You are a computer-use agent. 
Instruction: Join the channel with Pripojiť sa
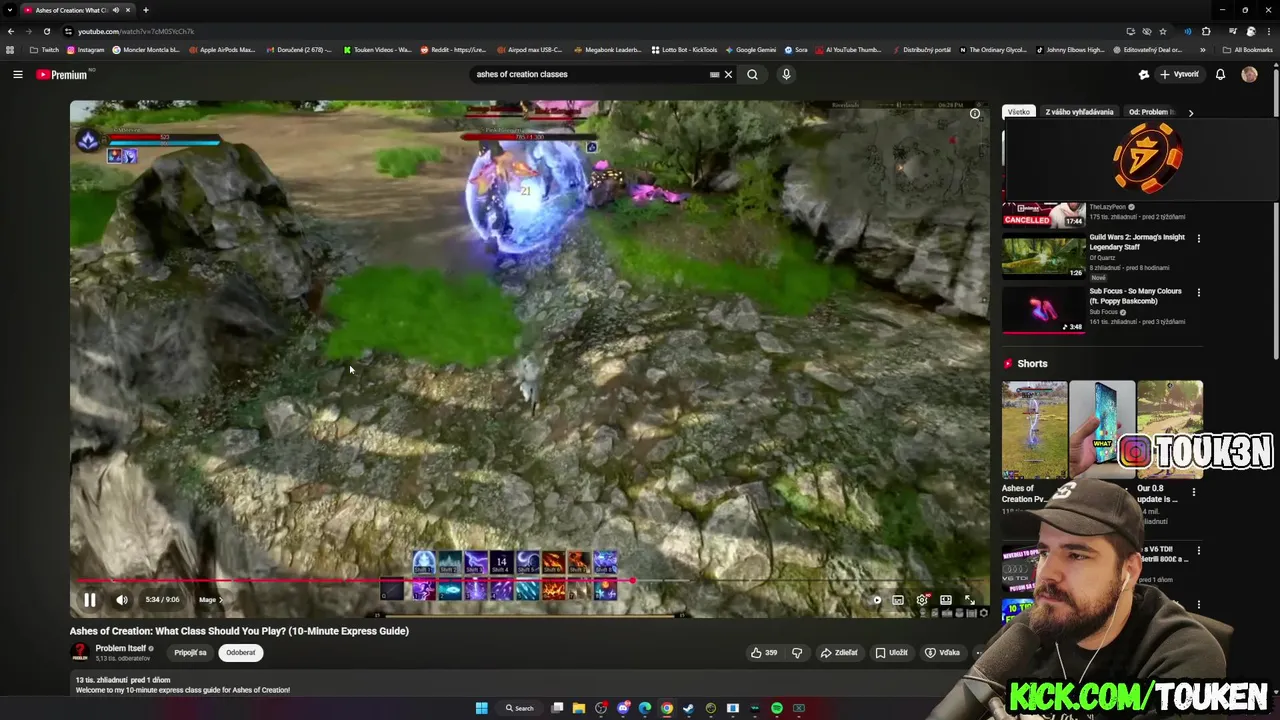[x=190, y=653]
